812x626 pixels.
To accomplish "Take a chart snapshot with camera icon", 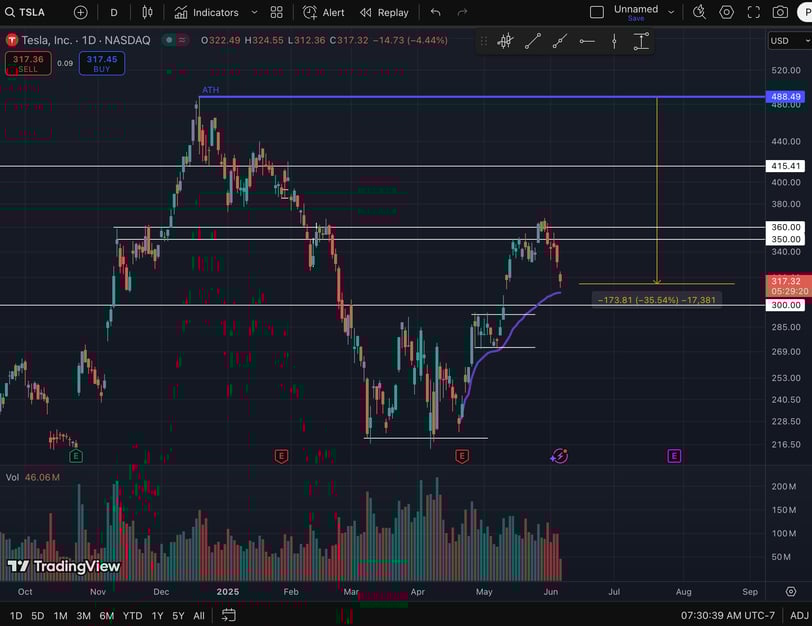I will click(780, 12).
